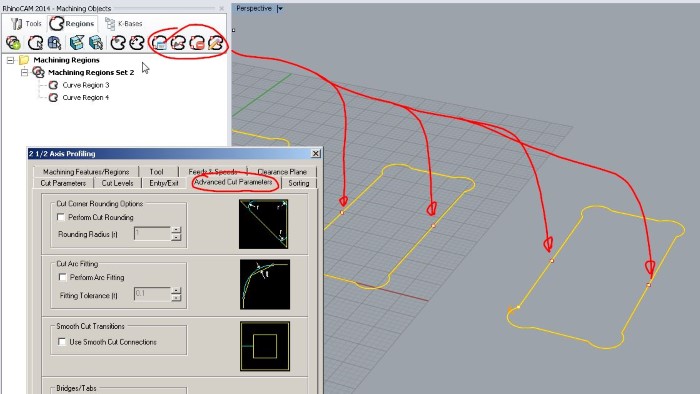Click the region icon with selection cursor
The height and width of the screenshot is (394, 700).
[35, 43]
